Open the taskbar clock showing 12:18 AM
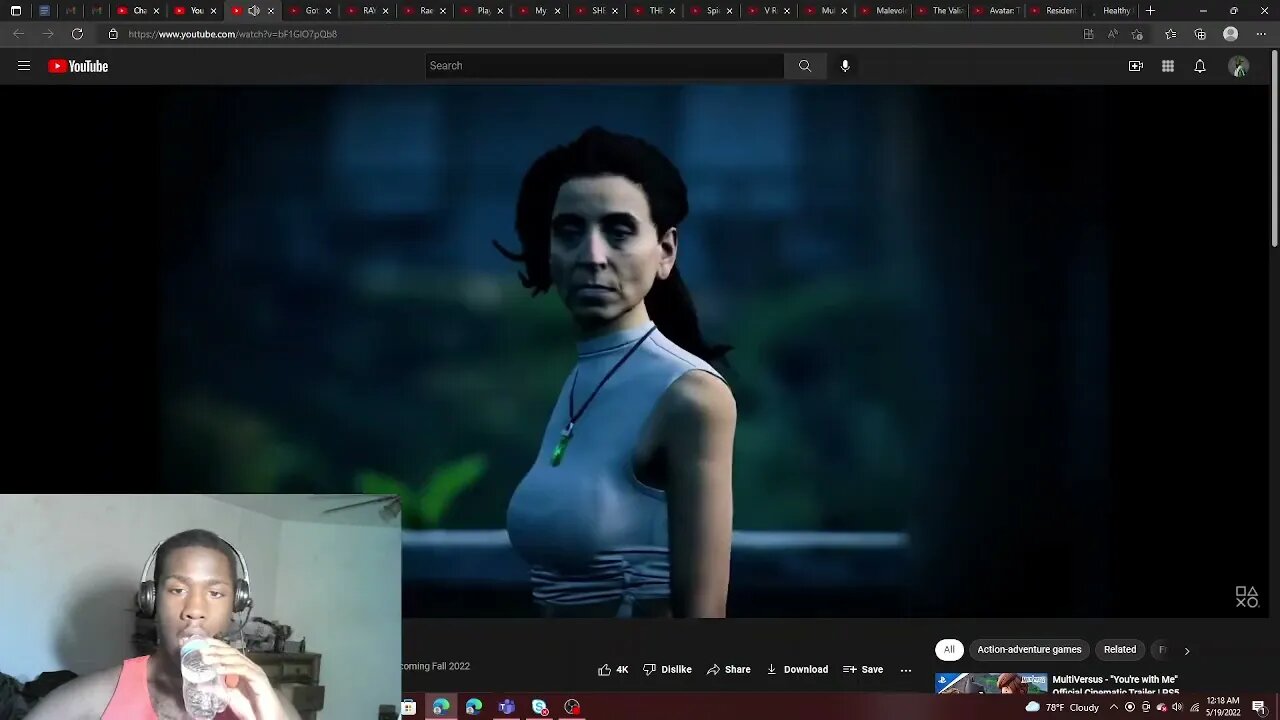The width and height of the screenshot is (1280, 720). coord(1223,707)
